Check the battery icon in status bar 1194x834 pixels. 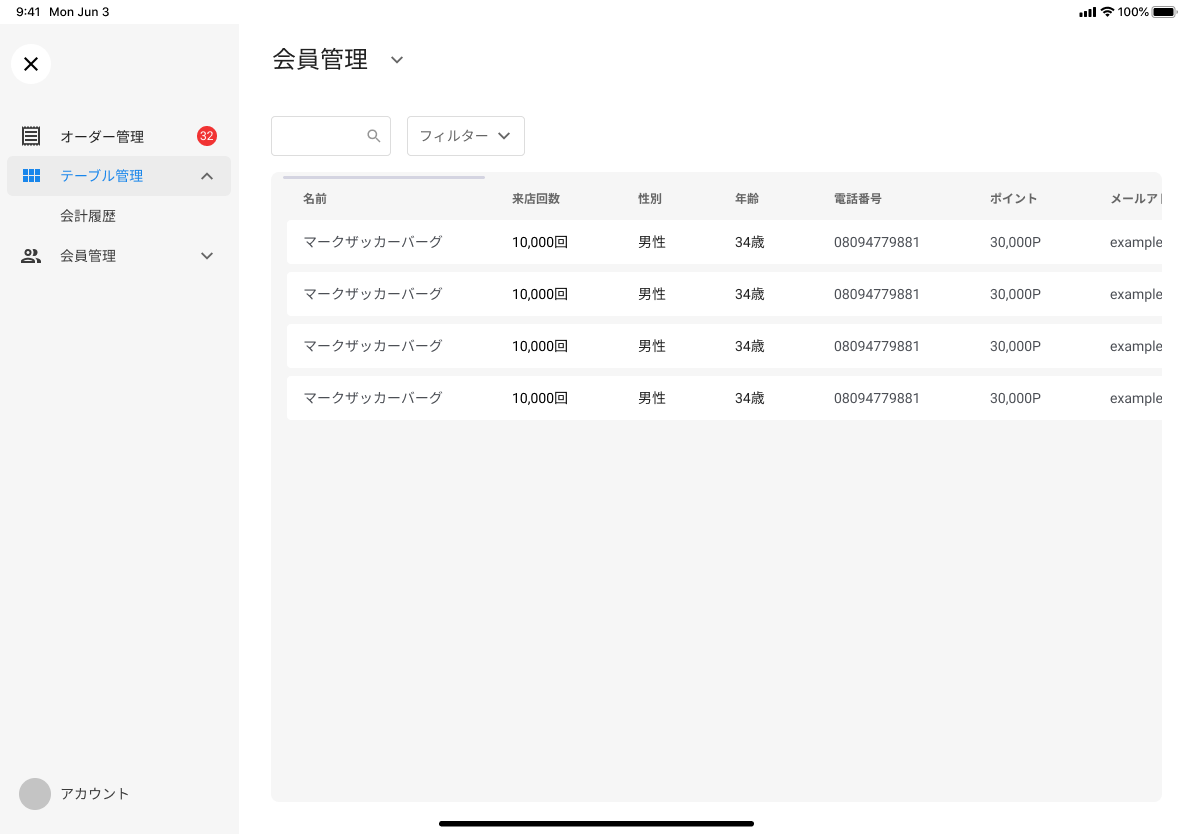[1163, 12]
